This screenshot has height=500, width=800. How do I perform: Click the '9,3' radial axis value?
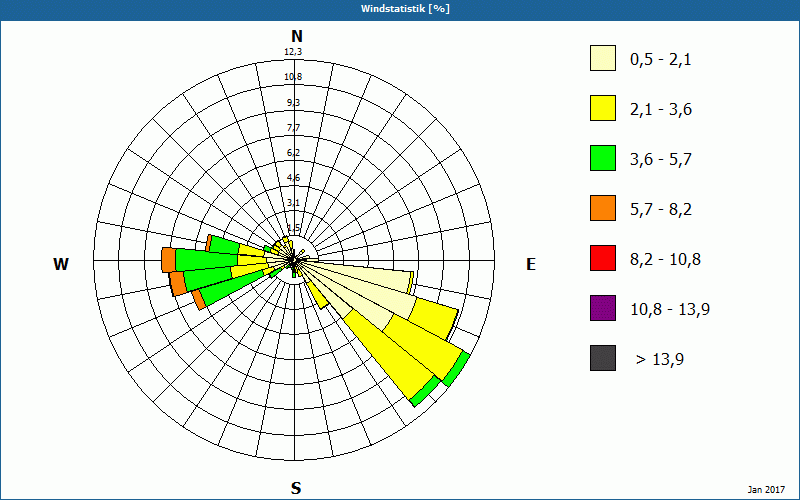293,103
